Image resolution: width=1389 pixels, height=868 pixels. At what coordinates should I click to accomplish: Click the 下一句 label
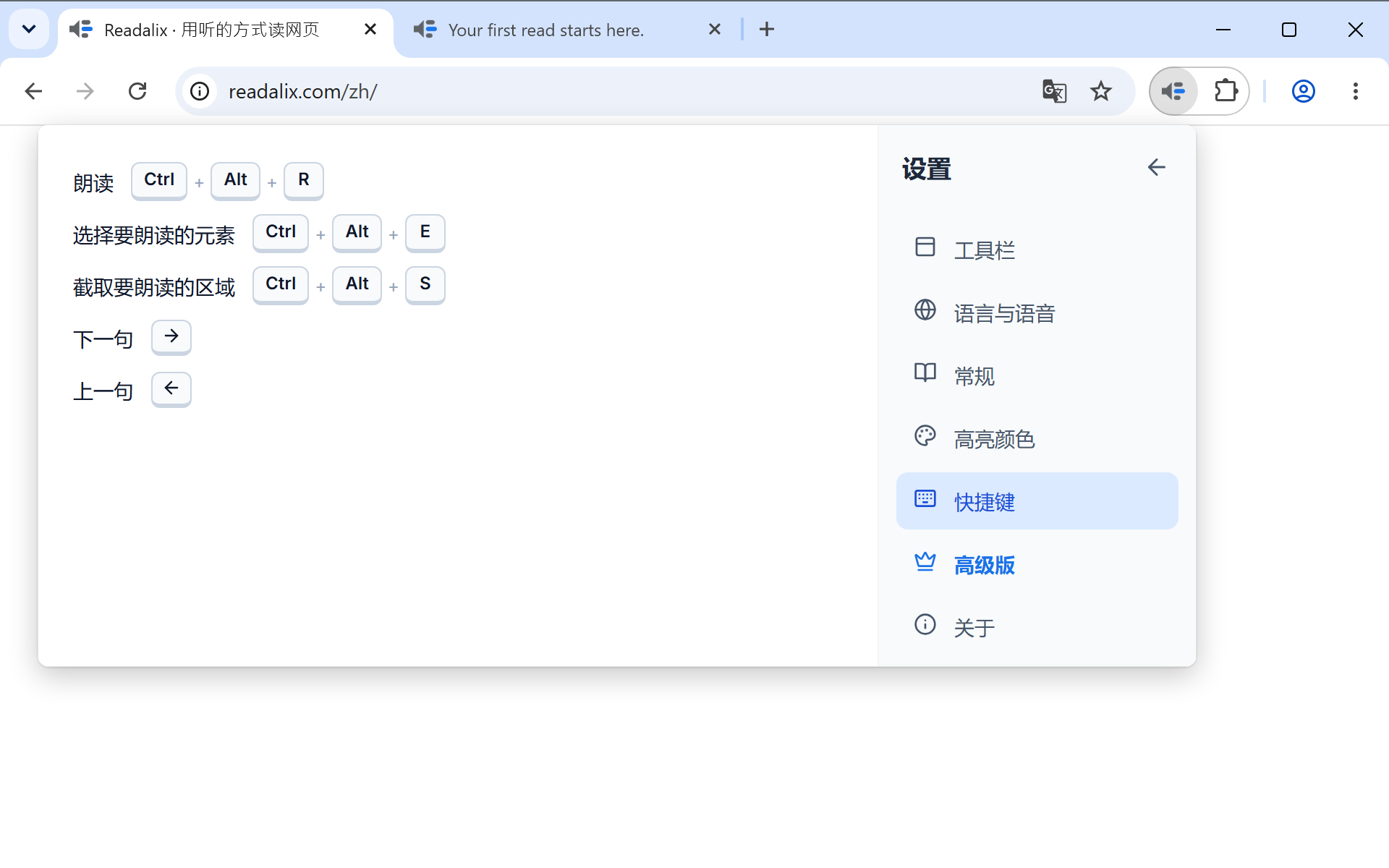click(103, 339)
